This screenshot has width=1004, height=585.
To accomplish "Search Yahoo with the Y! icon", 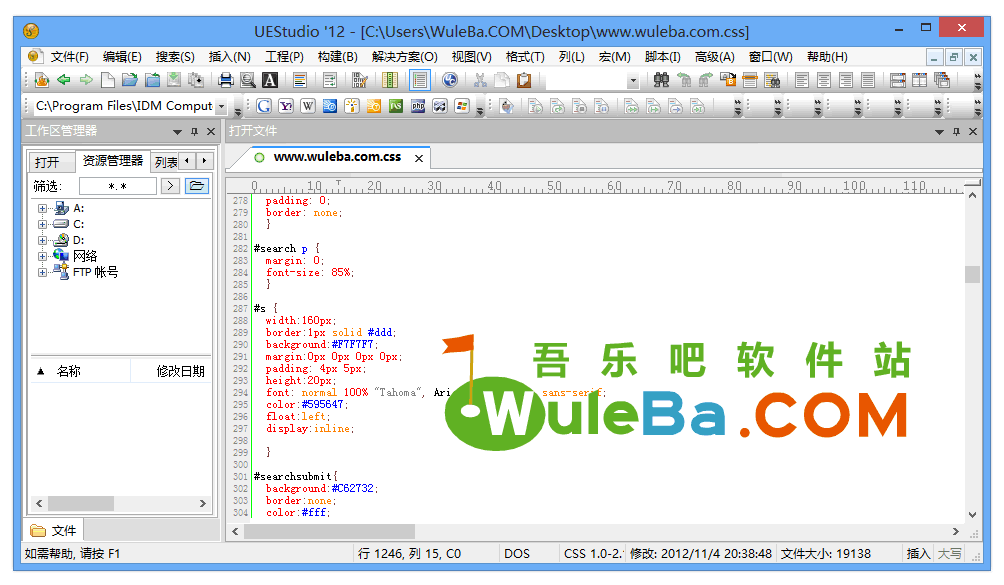I will [x=286, y=106].
